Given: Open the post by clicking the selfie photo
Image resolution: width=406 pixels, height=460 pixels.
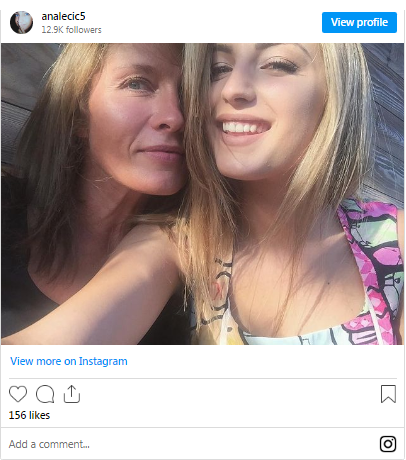Looking at the screenshot, I should pos(203,194).
